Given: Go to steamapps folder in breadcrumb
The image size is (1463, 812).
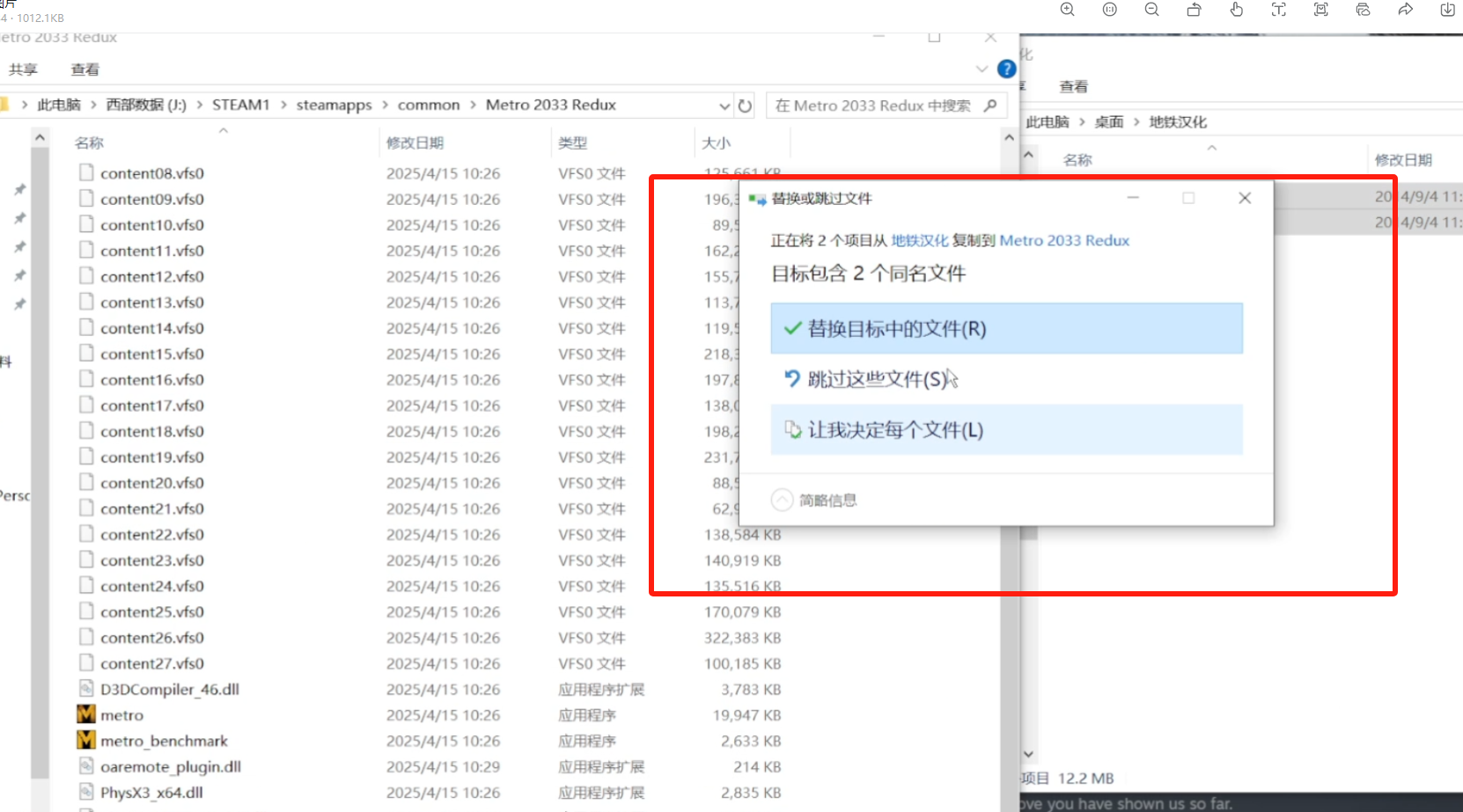Looking at the screenshot, I should point(334,105).
